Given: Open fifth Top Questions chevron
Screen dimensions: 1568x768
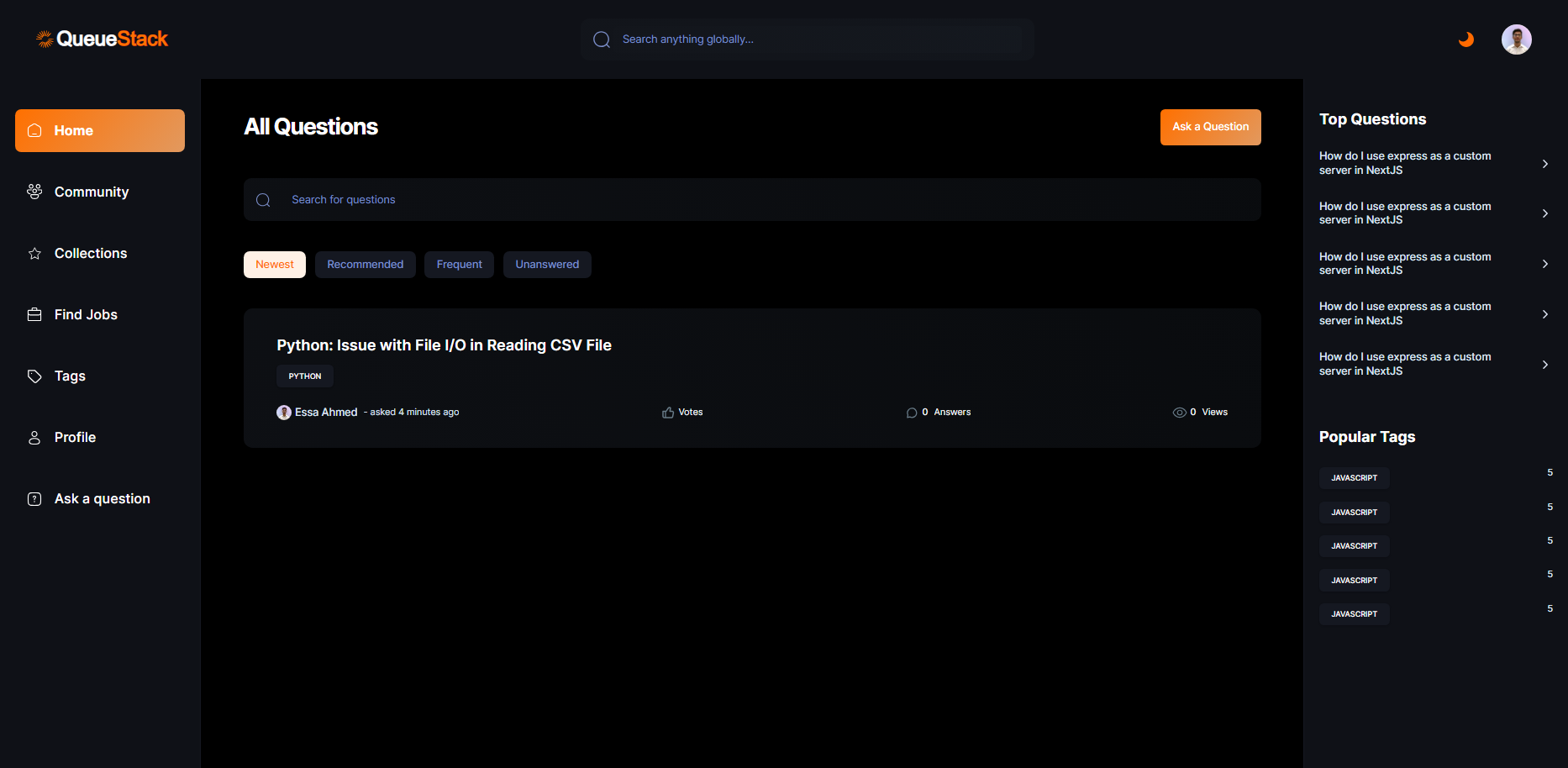Looking at the screenshot, I should pos(1544,365).
